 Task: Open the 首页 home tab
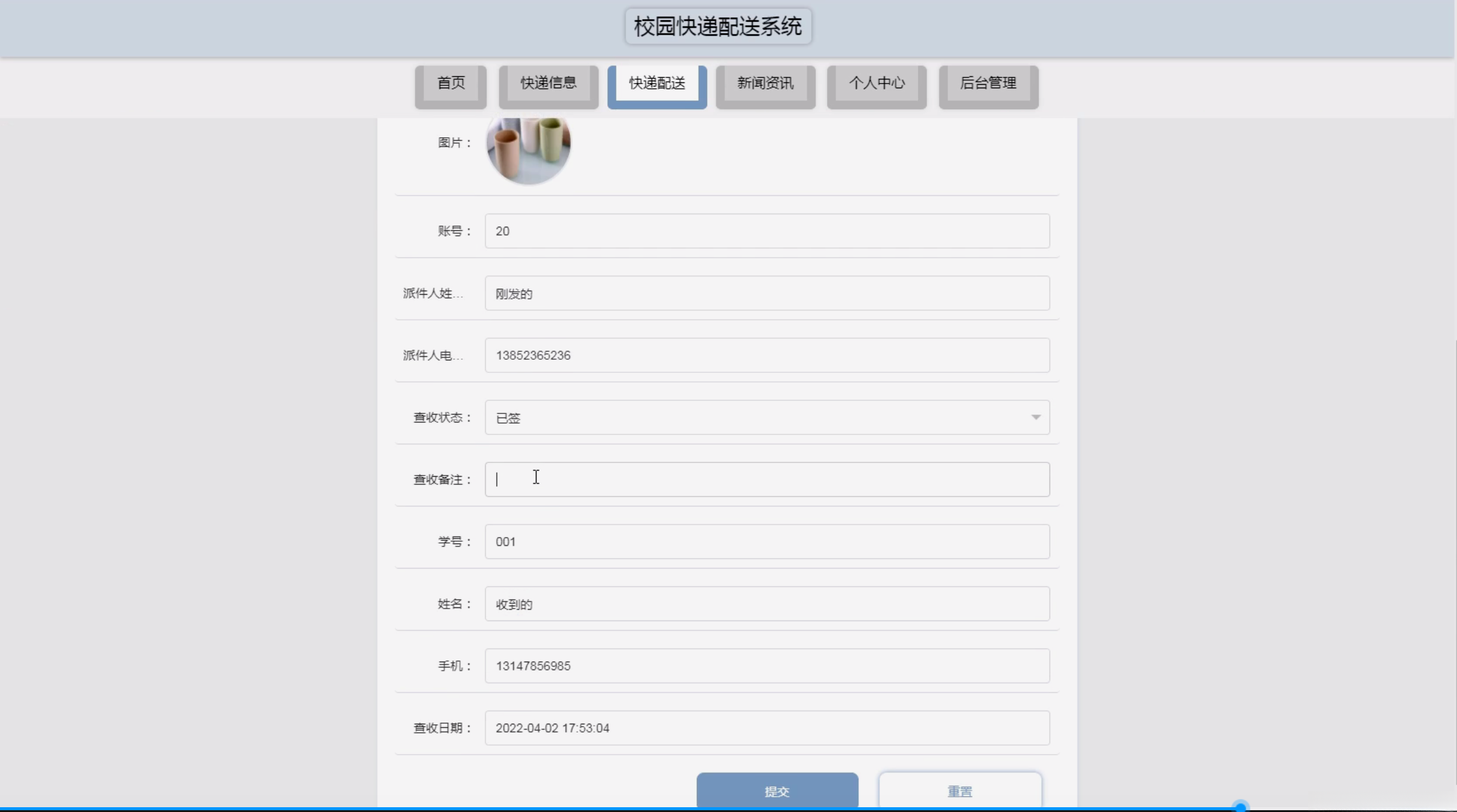(450, 84)
